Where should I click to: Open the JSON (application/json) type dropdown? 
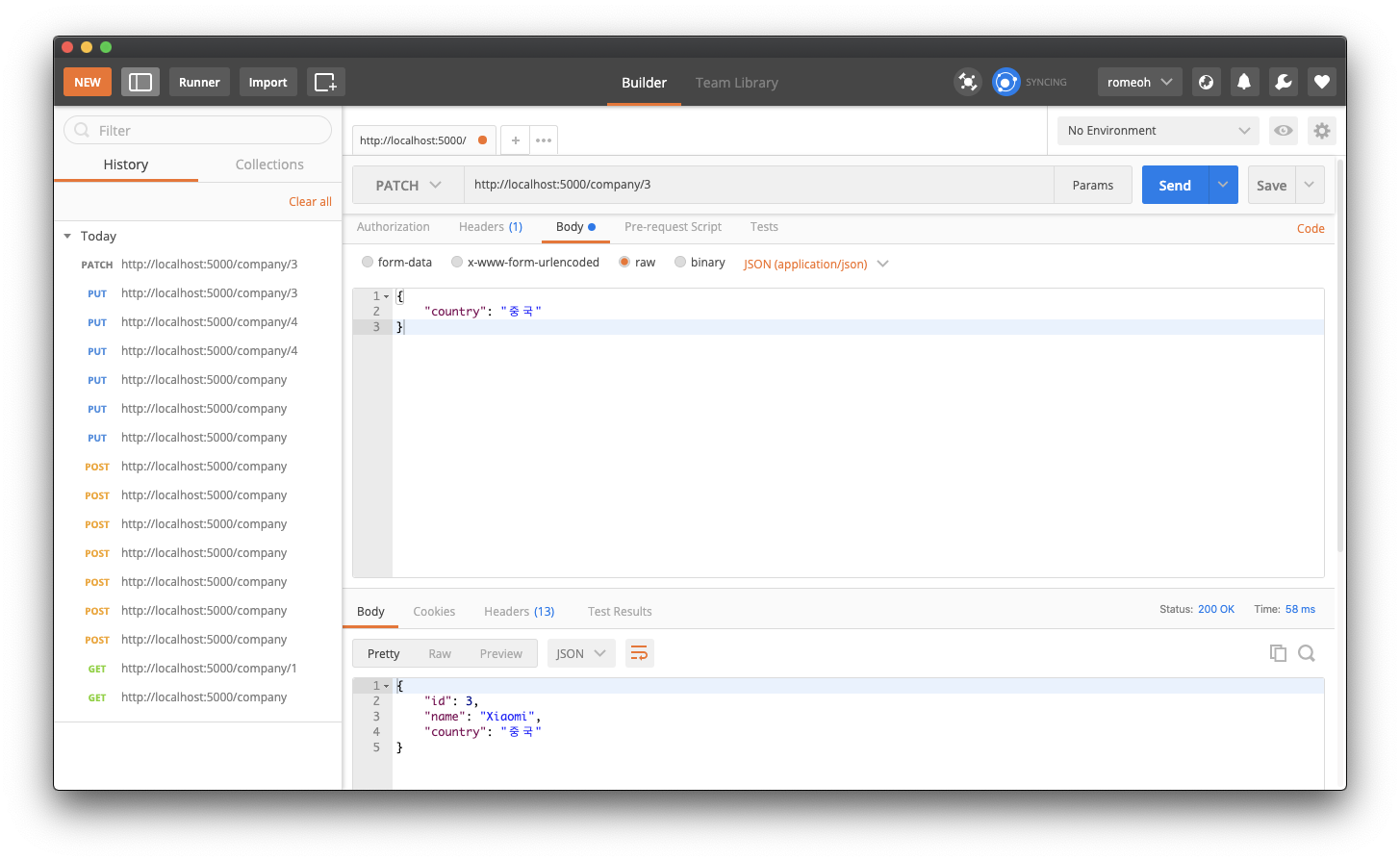click(x=816, y=264)
